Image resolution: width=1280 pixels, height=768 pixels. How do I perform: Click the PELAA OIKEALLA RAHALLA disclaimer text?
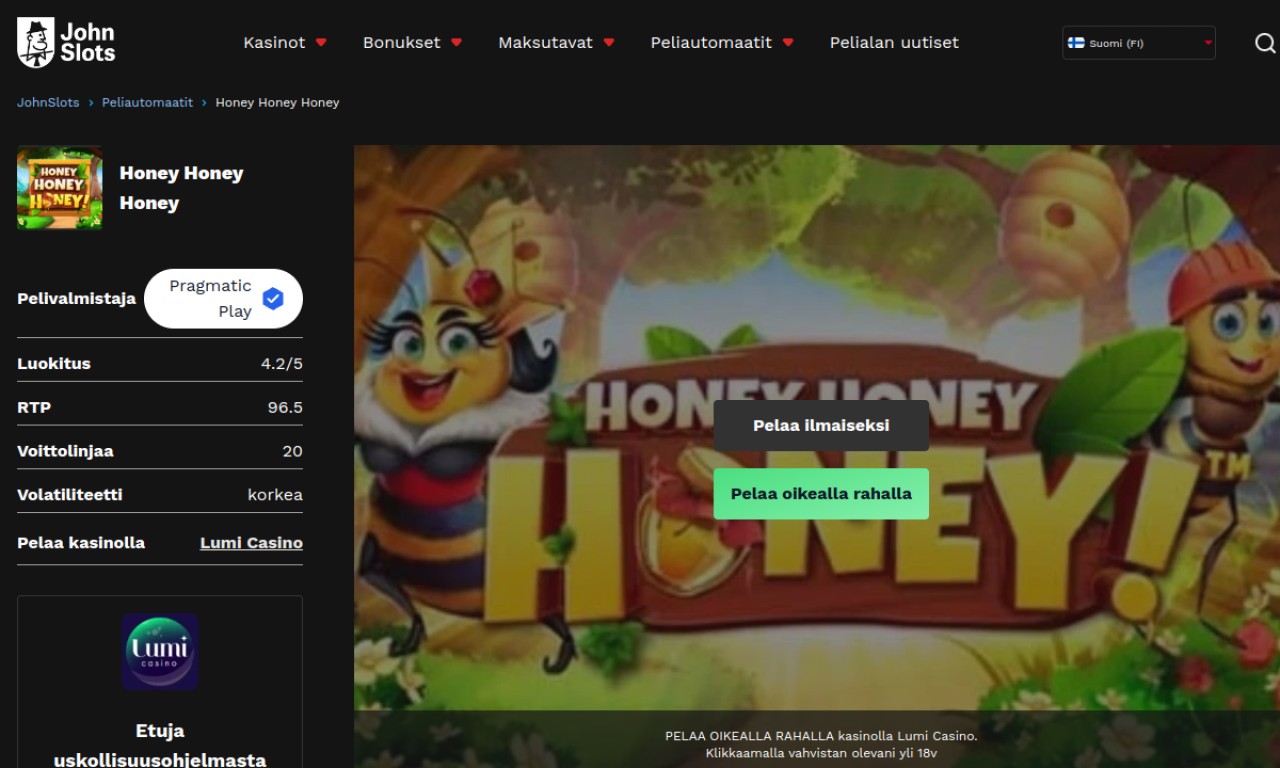pyautogui.click(x=821, y=736)
